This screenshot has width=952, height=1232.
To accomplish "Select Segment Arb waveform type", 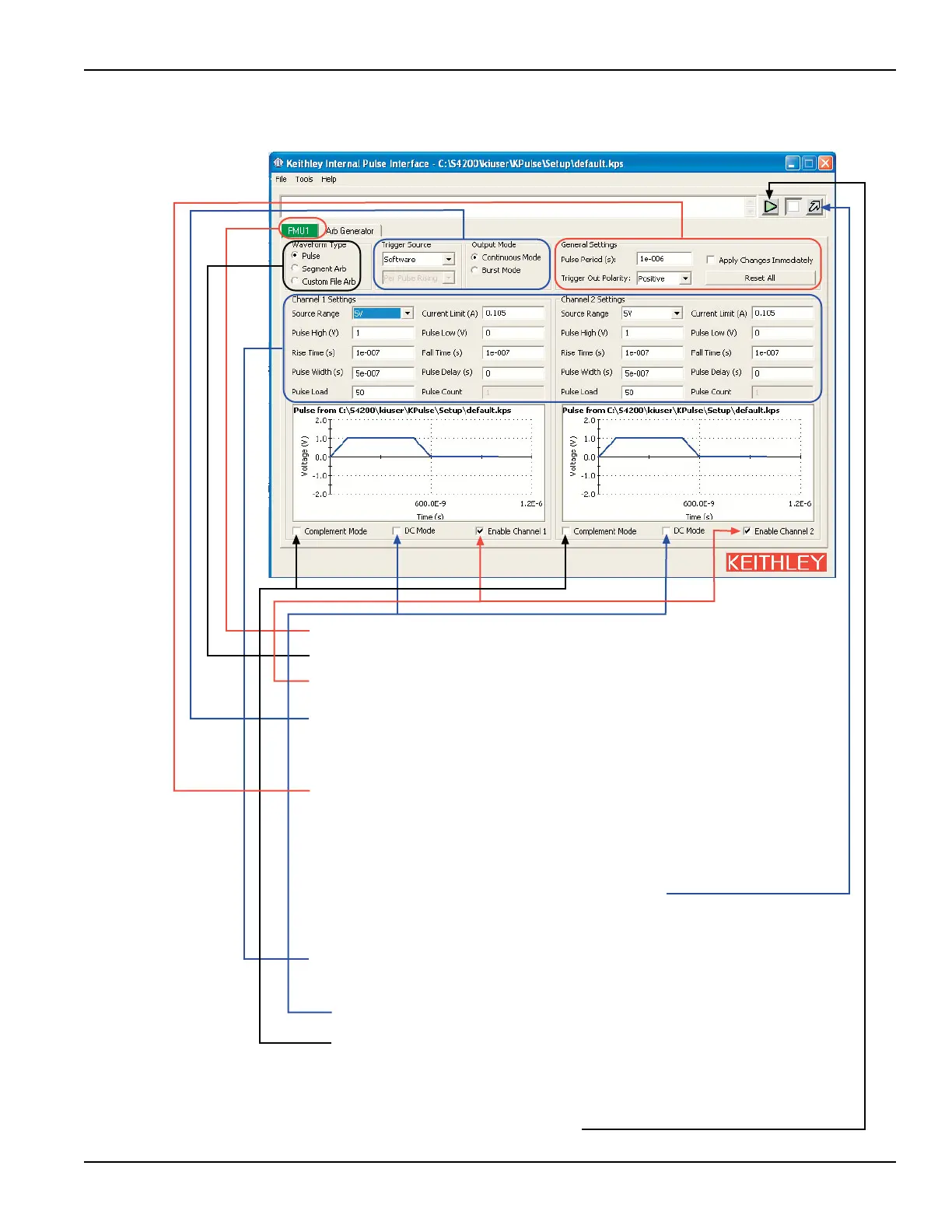I will click(x=295, y=268).
